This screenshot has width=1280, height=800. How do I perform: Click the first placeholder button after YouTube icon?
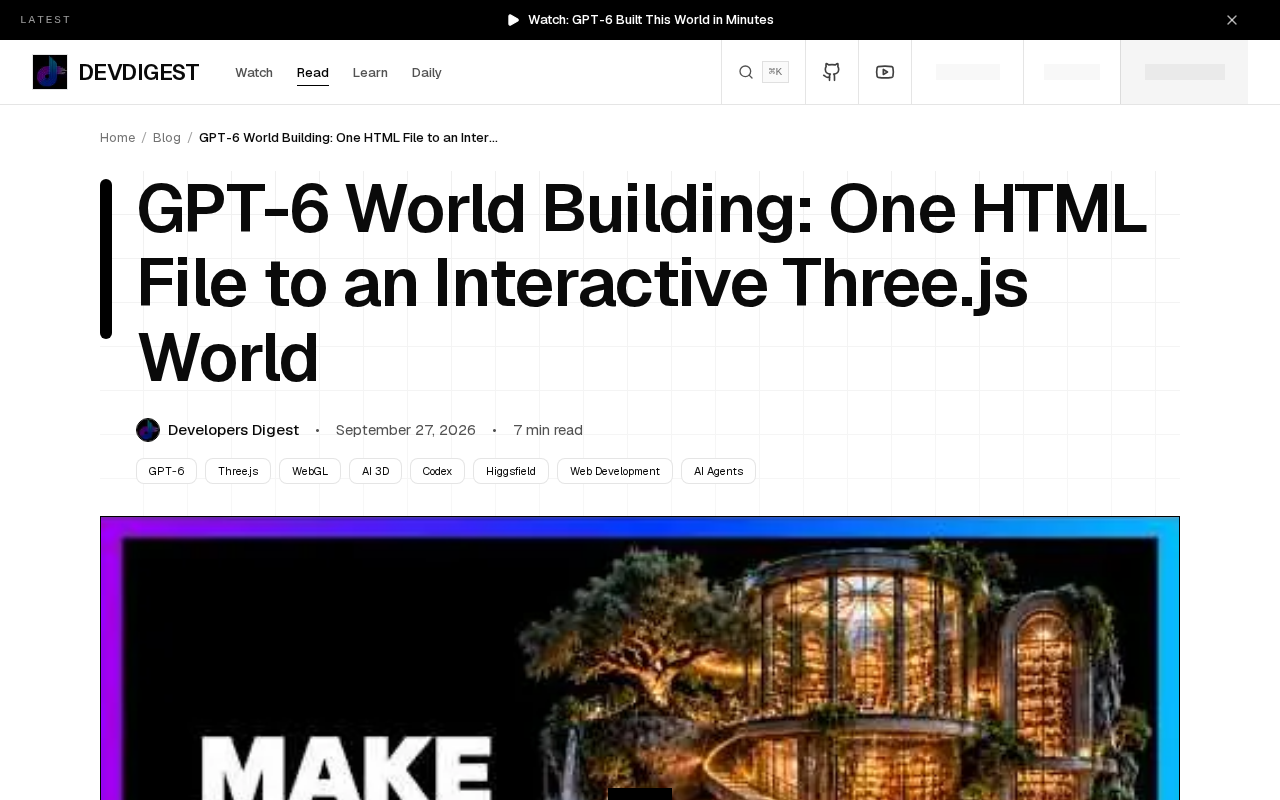968,72
